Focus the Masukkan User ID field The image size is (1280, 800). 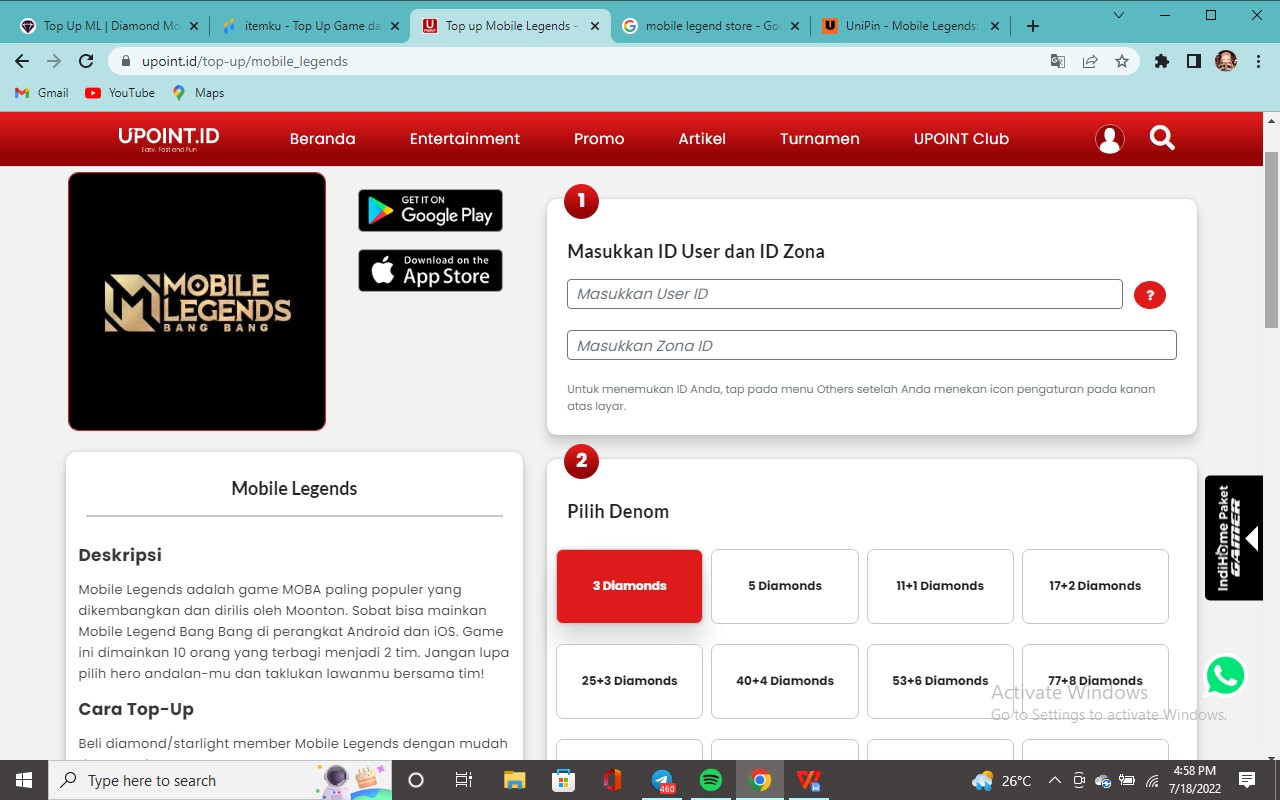click(845, 294)
